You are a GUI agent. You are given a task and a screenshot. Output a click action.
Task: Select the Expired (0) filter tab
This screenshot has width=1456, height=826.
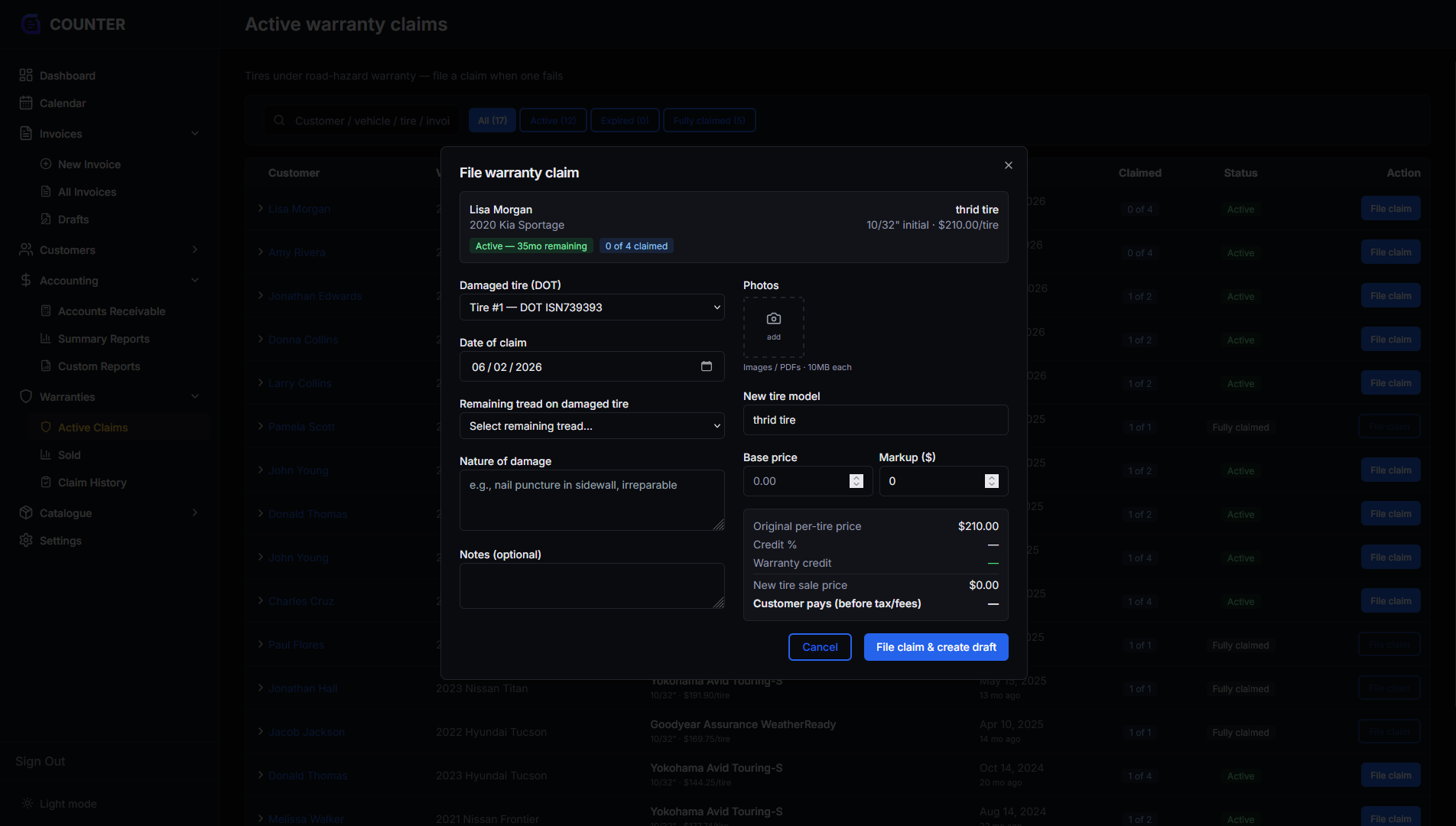click(x=625, y=120)
